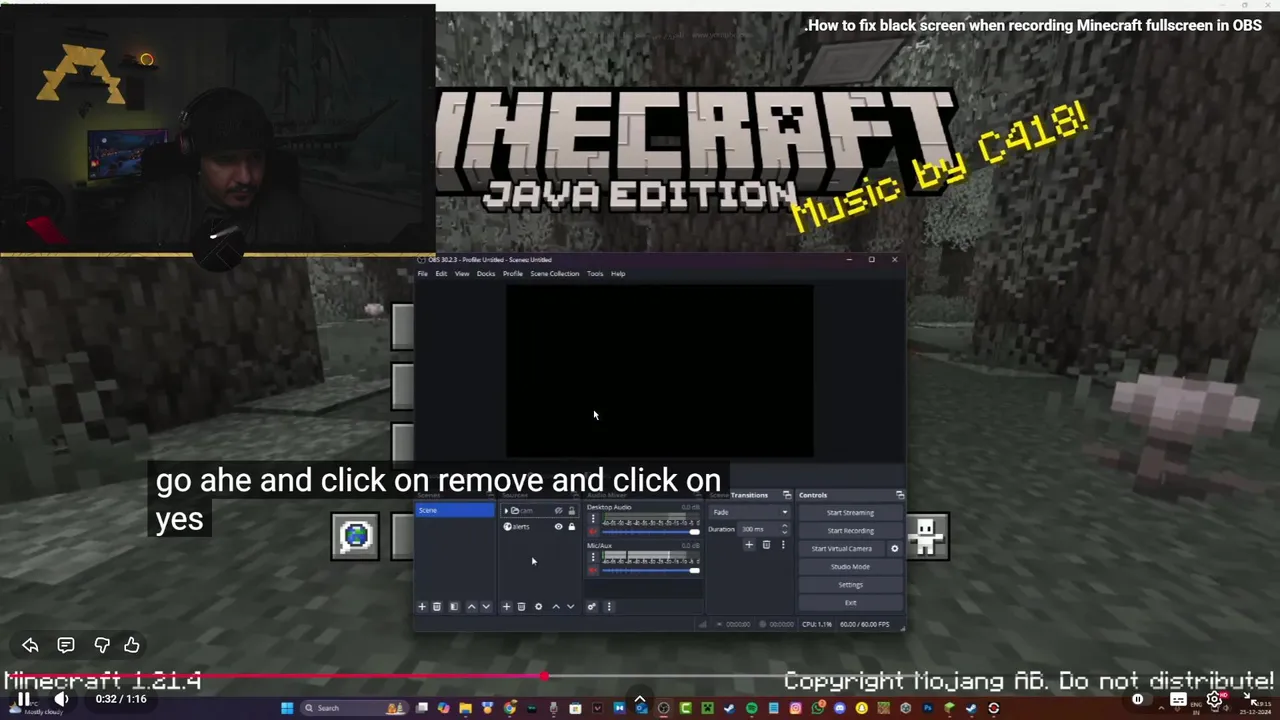Pop out the Controls dock with its float icon
Screen dimensions: 1280x720
[x=900, y=495]
